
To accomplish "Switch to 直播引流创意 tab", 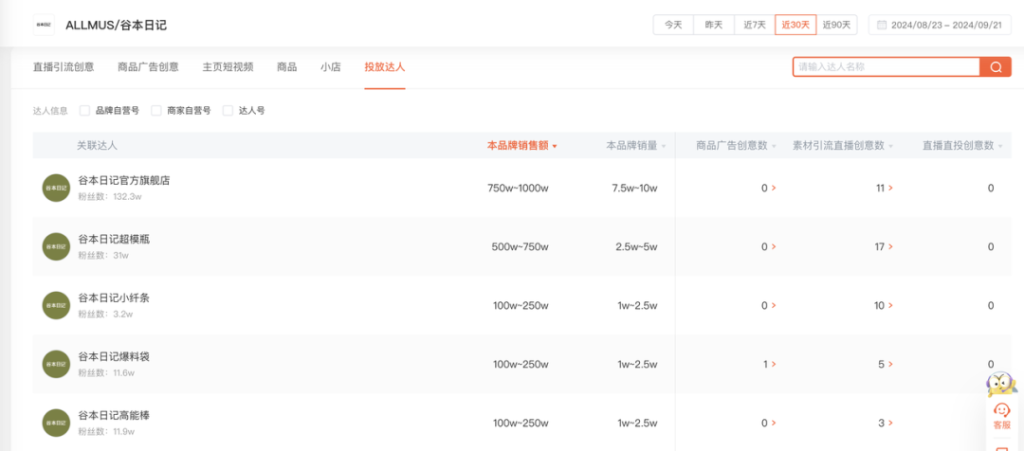I will click(63, 67).
